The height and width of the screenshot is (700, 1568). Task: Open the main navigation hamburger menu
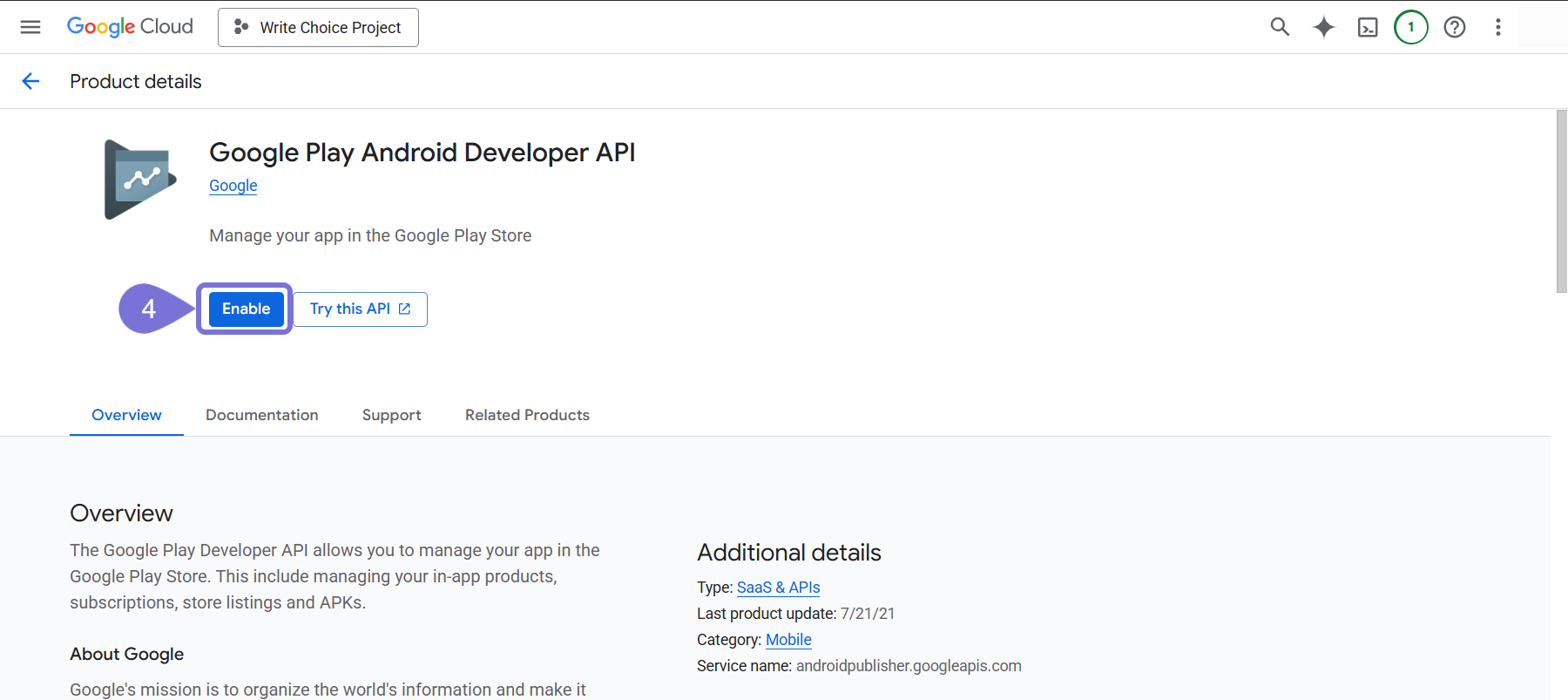(30, 27)
